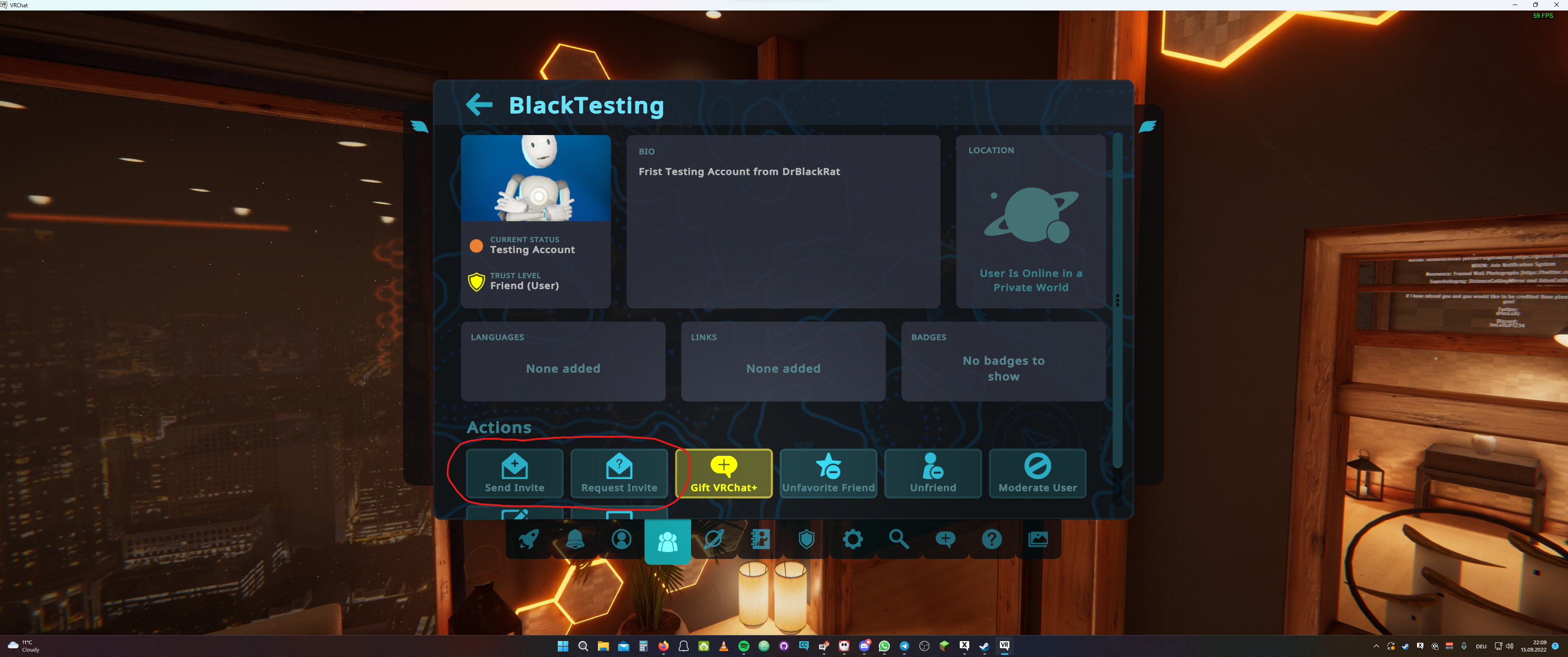Screen dimensions: 1568x657
Task: Click the Request Invite button
Action: [x=619, y=473]
